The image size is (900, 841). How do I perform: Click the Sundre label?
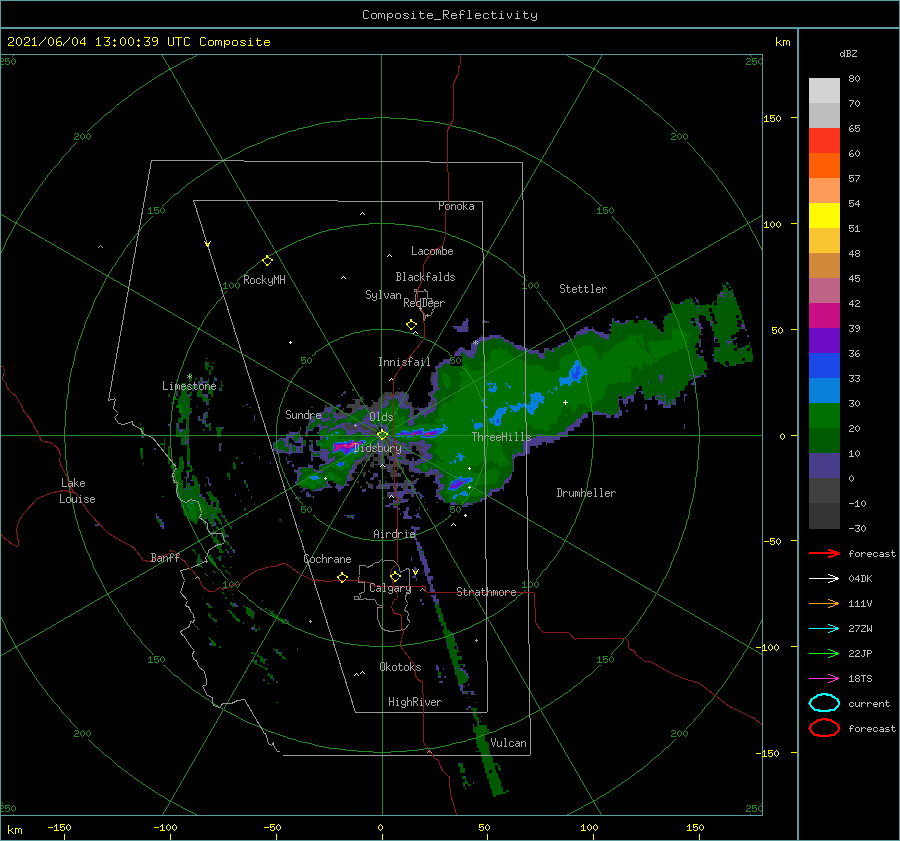coord(303,414)
